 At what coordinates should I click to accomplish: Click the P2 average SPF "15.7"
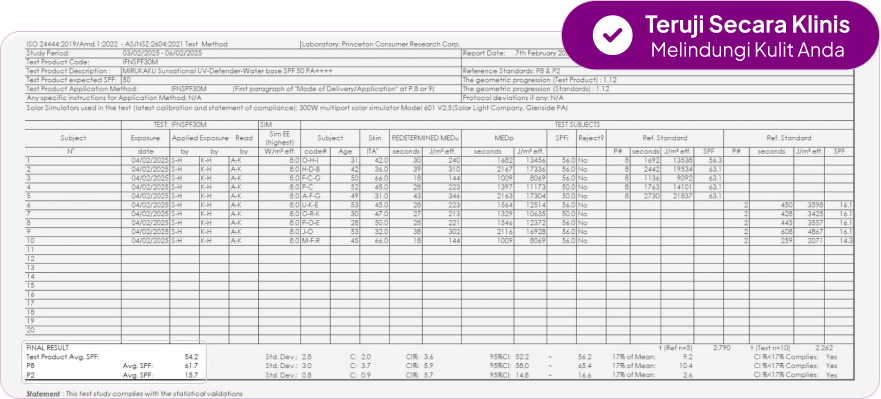pos(191,375)
